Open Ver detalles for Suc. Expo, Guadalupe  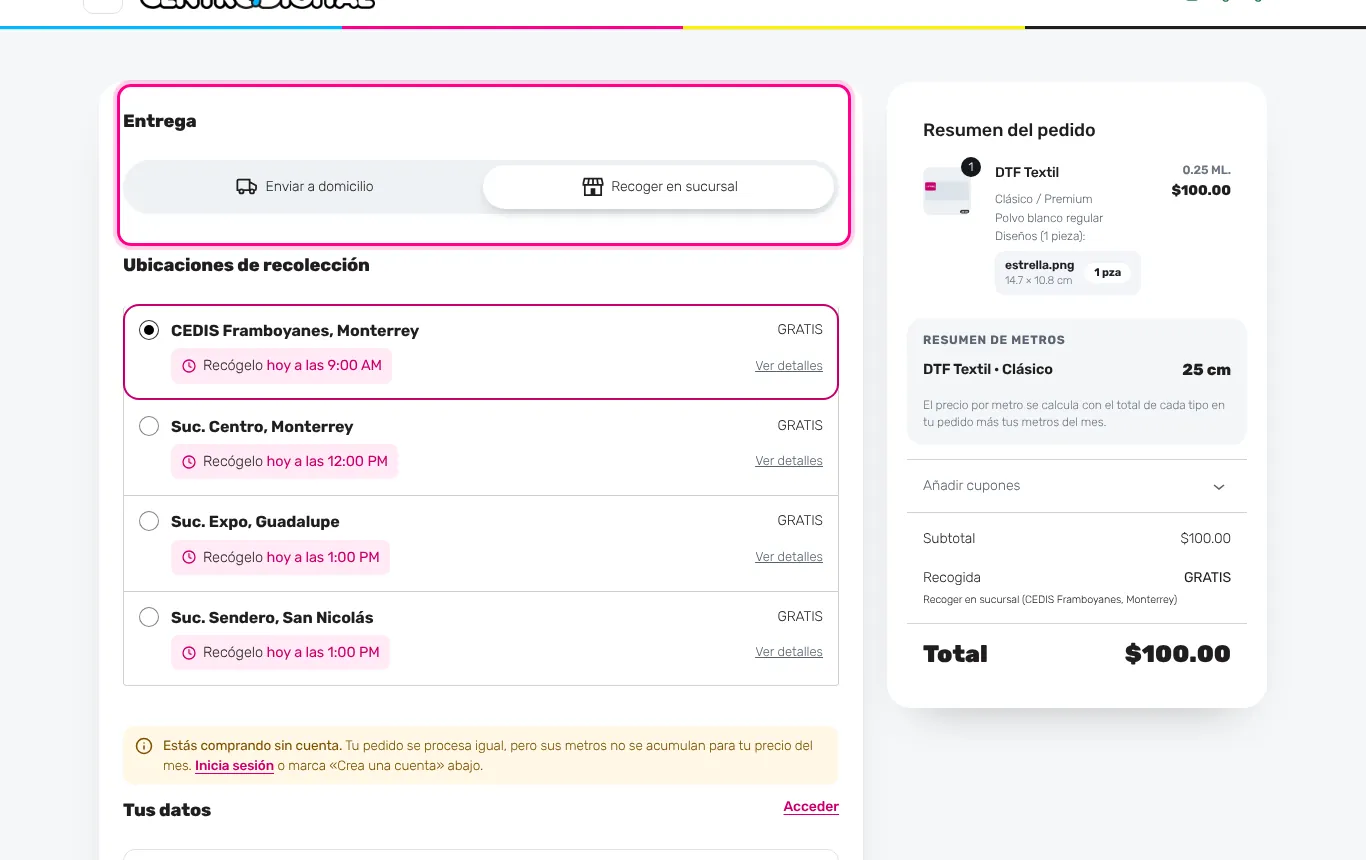[789, 557]
